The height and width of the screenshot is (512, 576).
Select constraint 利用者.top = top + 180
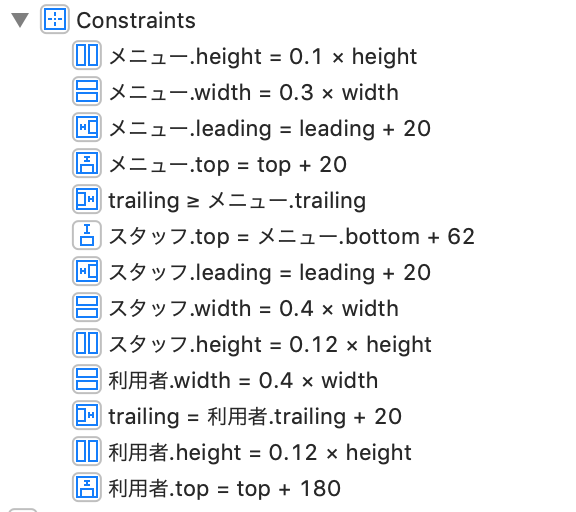click(224, 488)
